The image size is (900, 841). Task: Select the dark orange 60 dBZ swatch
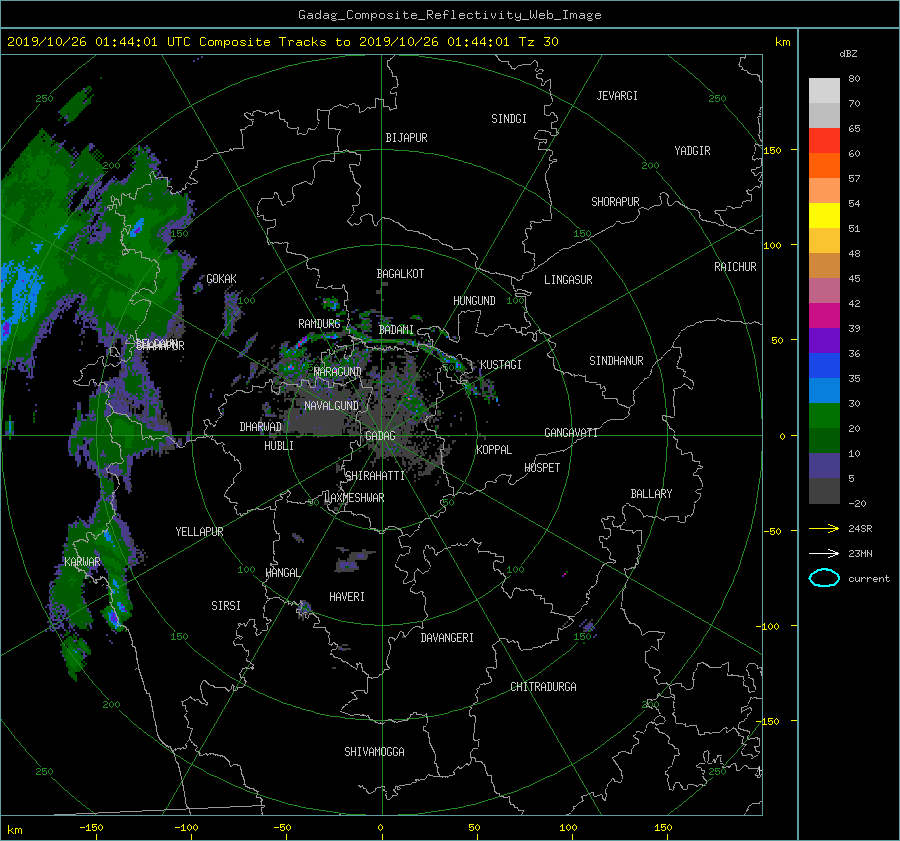(x=824, y=165)
